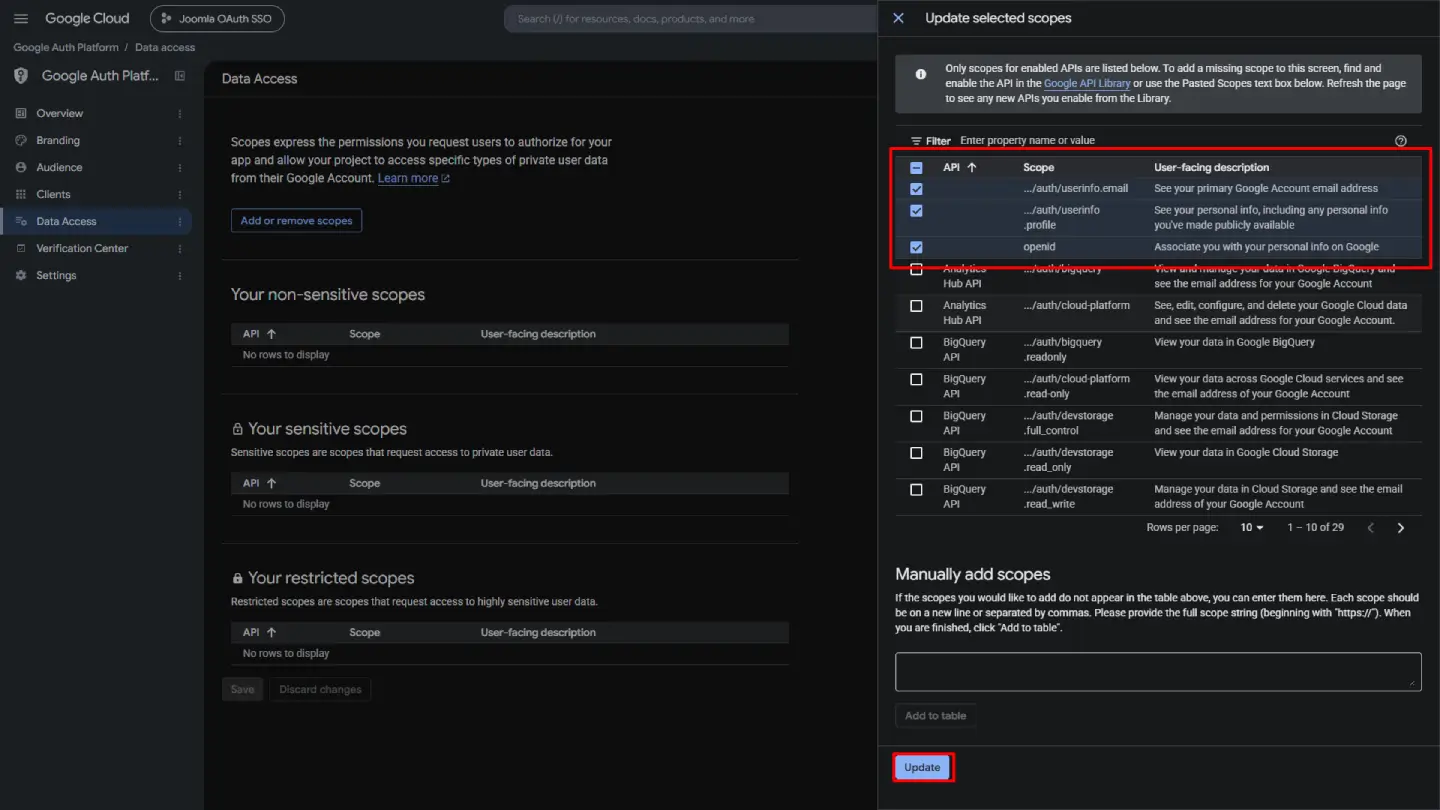Screen dimensions: 1440x810
Task: Open the Joomla OAuth SSO project selector
Action: (x=217, y=19)
